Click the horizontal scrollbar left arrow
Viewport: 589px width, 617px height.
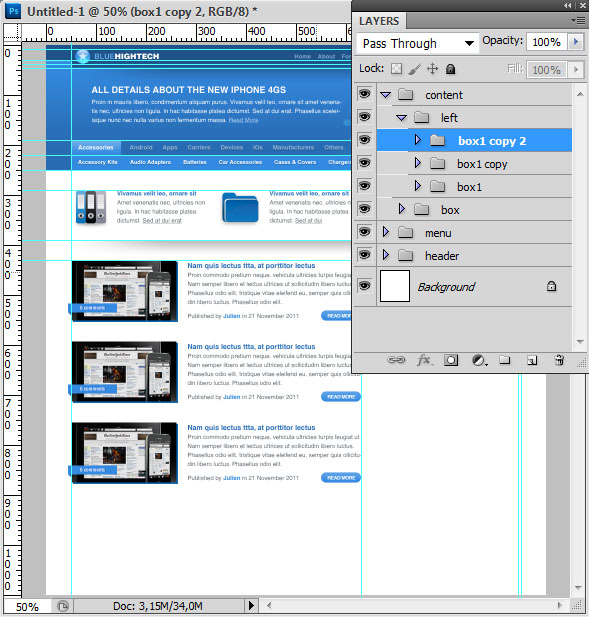(x=269, y=606)
